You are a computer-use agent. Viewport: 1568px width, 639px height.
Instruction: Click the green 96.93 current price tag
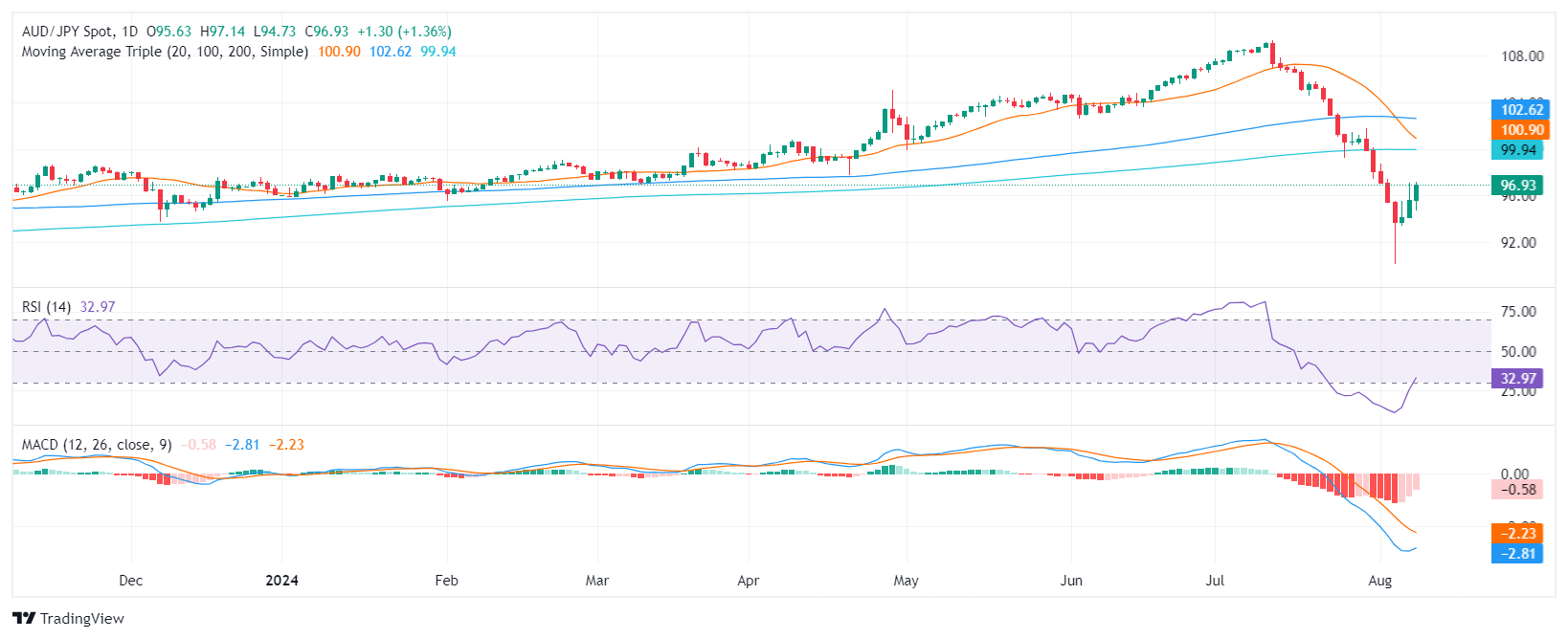(1517, 186)
